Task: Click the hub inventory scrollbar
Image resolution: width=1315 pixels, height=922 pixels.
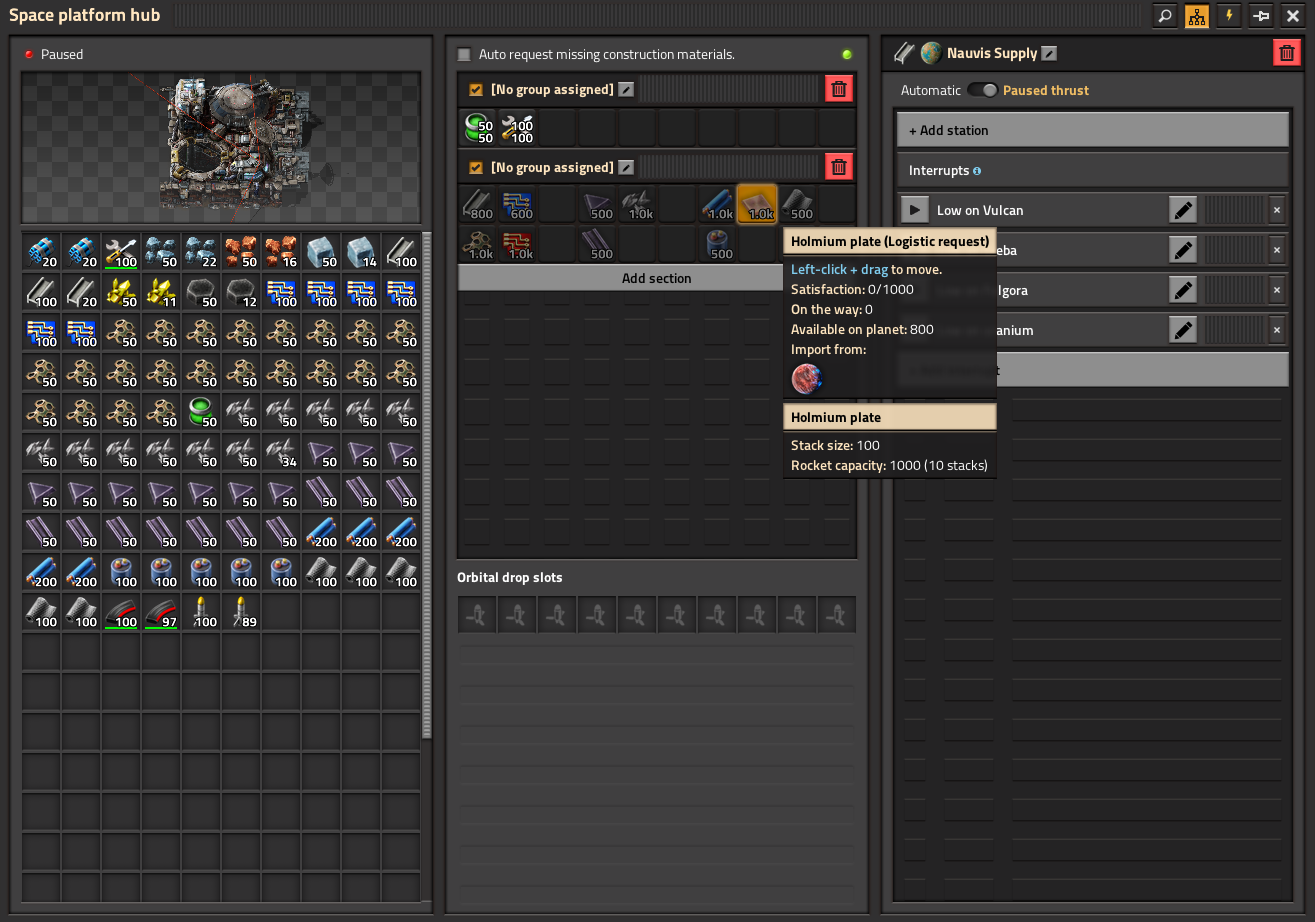Action: tap(427, 480)
